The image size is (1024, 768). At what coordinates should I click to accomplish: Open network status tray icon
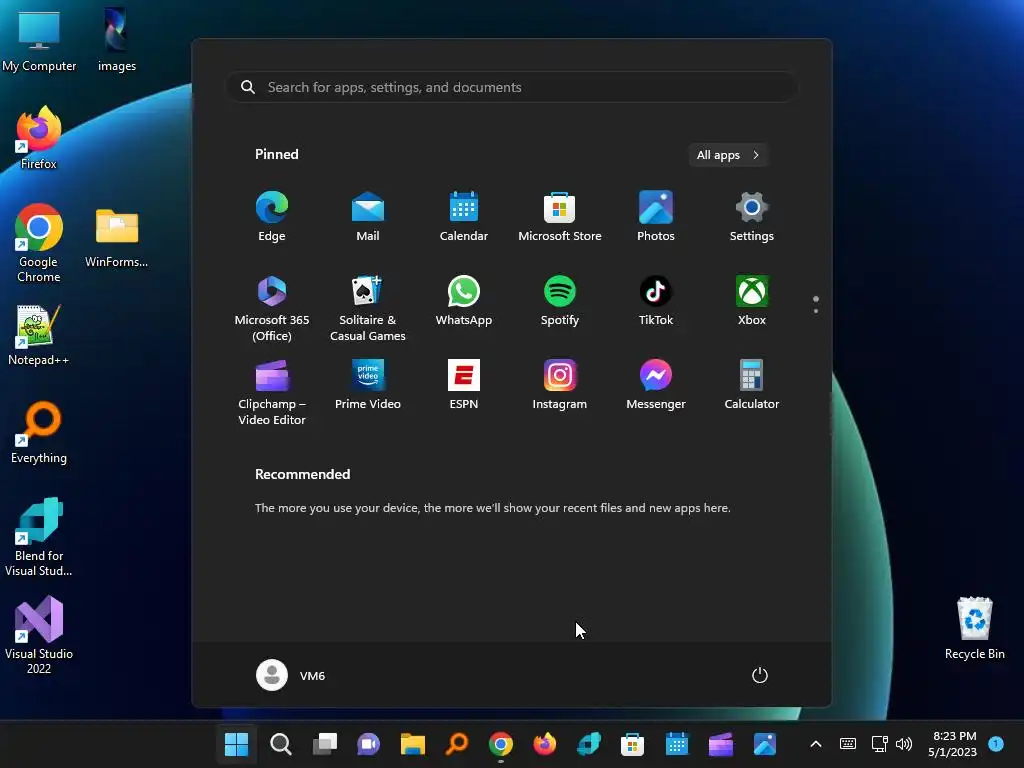pyautogui.click(x=879, y=744)
